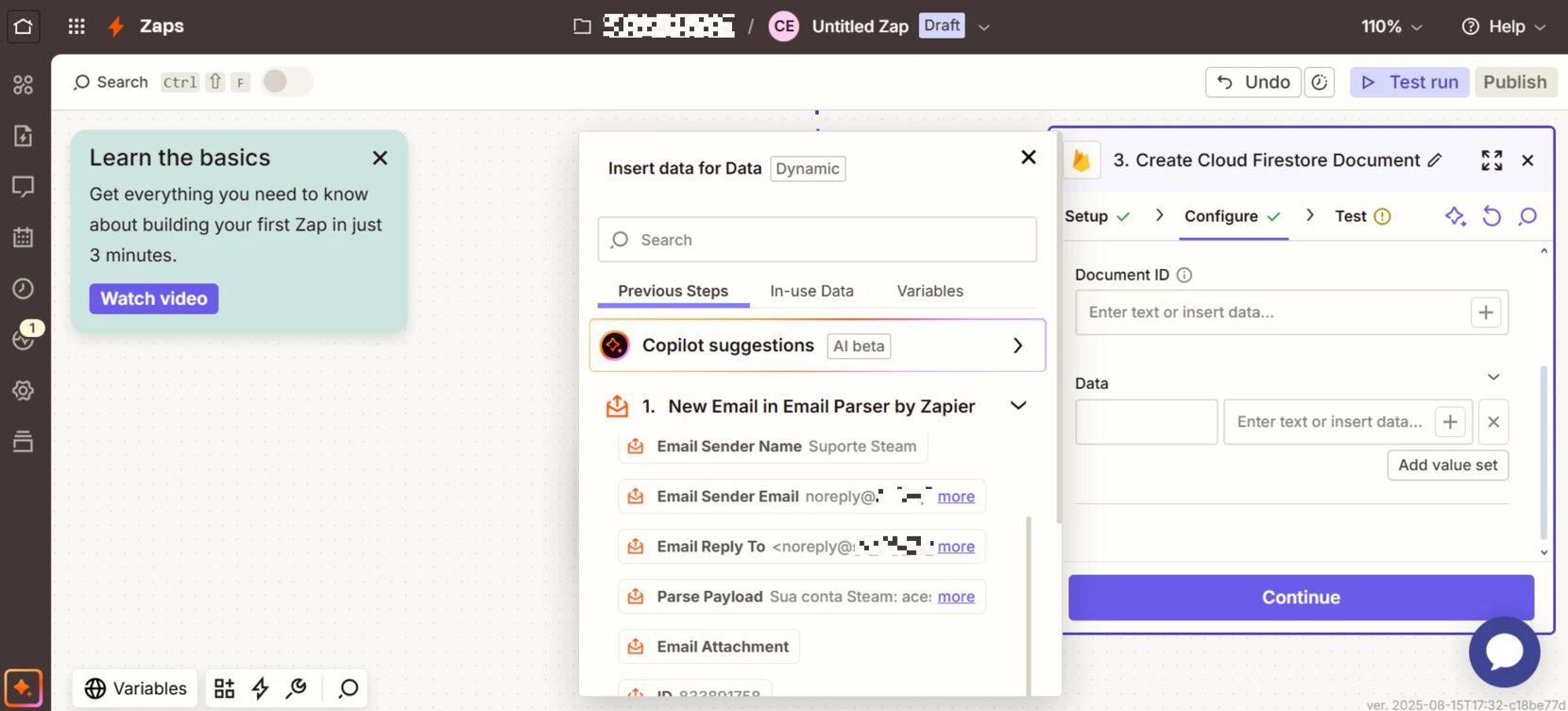Open the apps grid menu
This screenshot has height=711, width=1568.
point(77,26)
